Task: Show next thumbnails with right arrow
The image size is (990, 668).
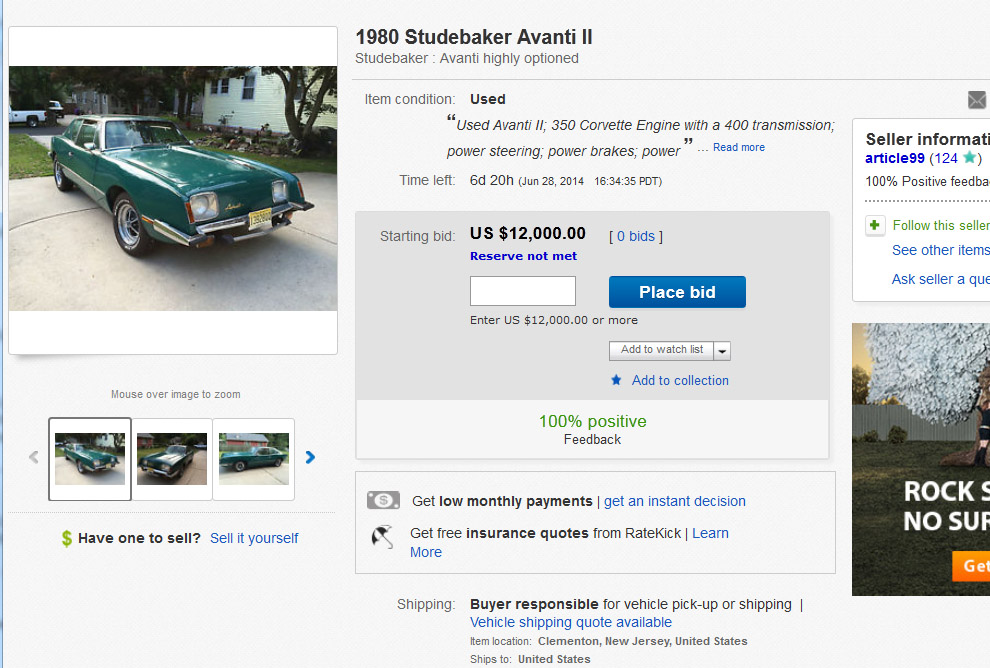Action: tap(310, 457)
